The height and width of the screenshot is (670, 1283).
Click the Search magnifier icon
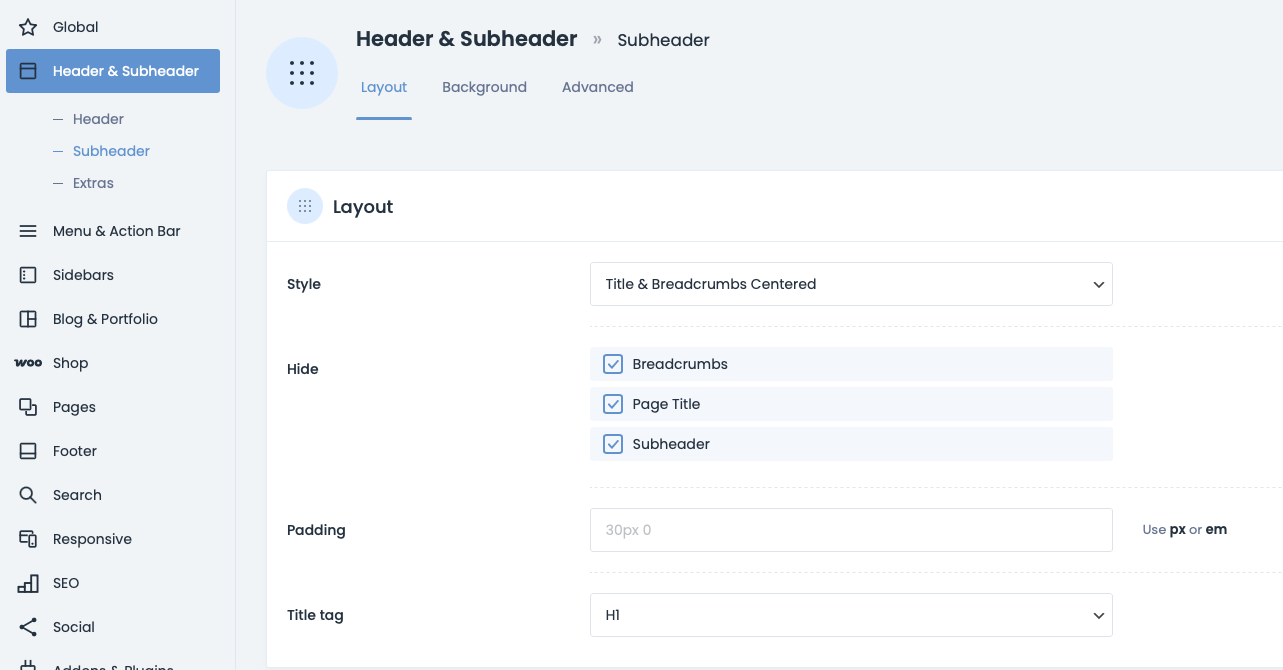tap(28, 495)
